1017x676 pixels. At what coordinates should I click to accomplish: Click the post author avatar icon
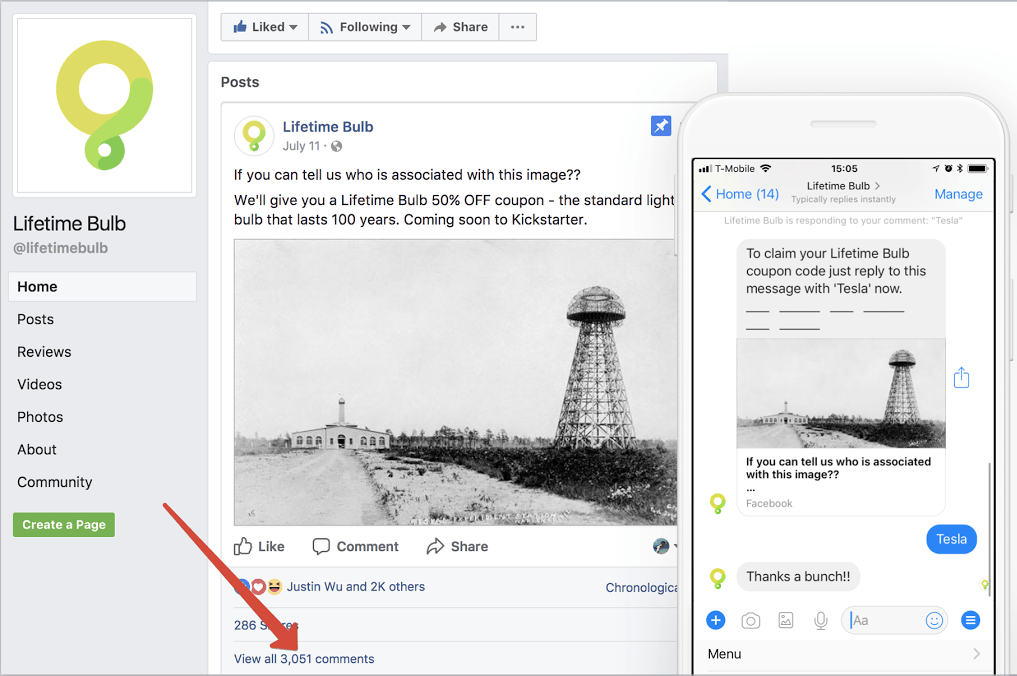[254, 136]
